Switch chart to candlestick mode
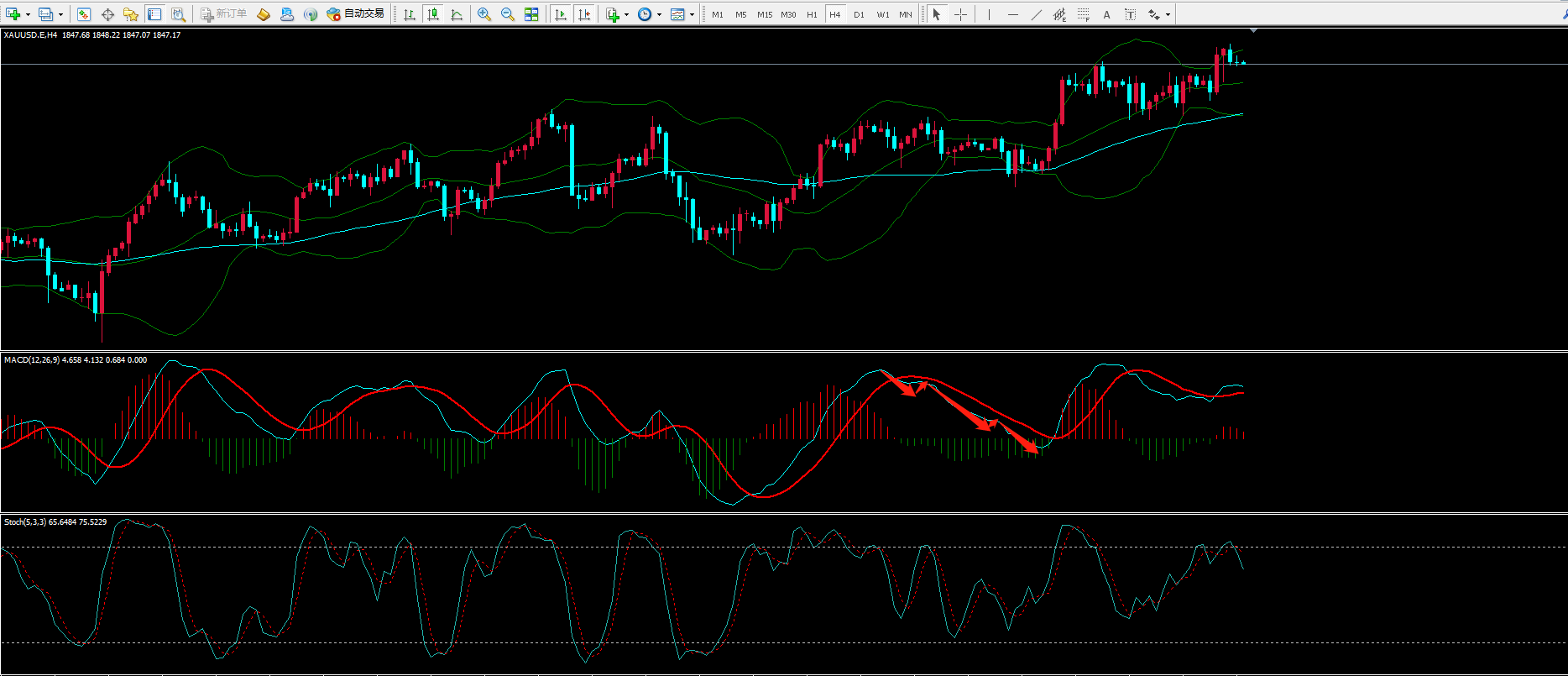The width and height of the screenshot is (1568, 676). coord(433,14)
